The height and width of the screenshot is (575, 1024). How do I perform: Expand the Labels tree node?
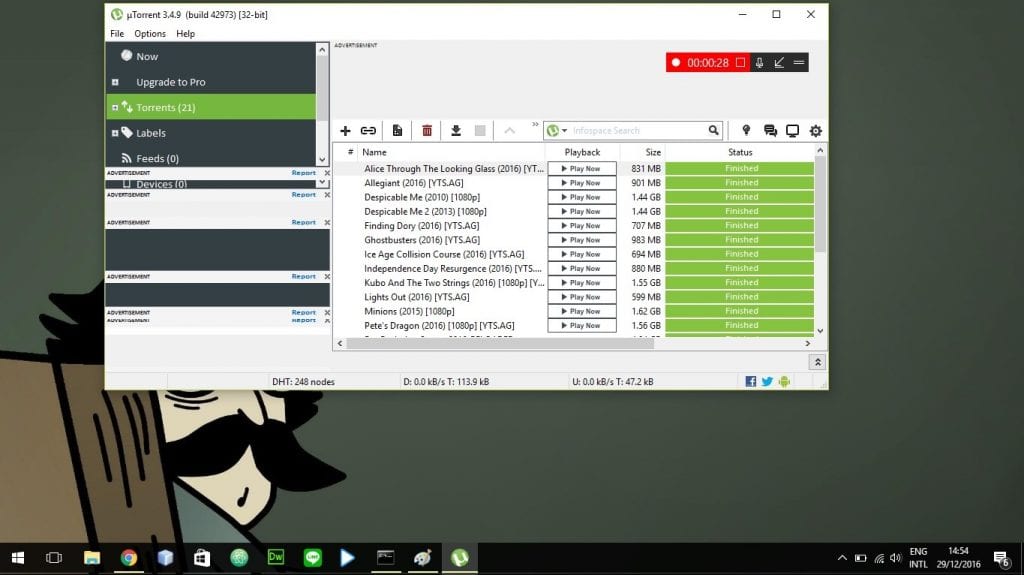pos(115,133)
